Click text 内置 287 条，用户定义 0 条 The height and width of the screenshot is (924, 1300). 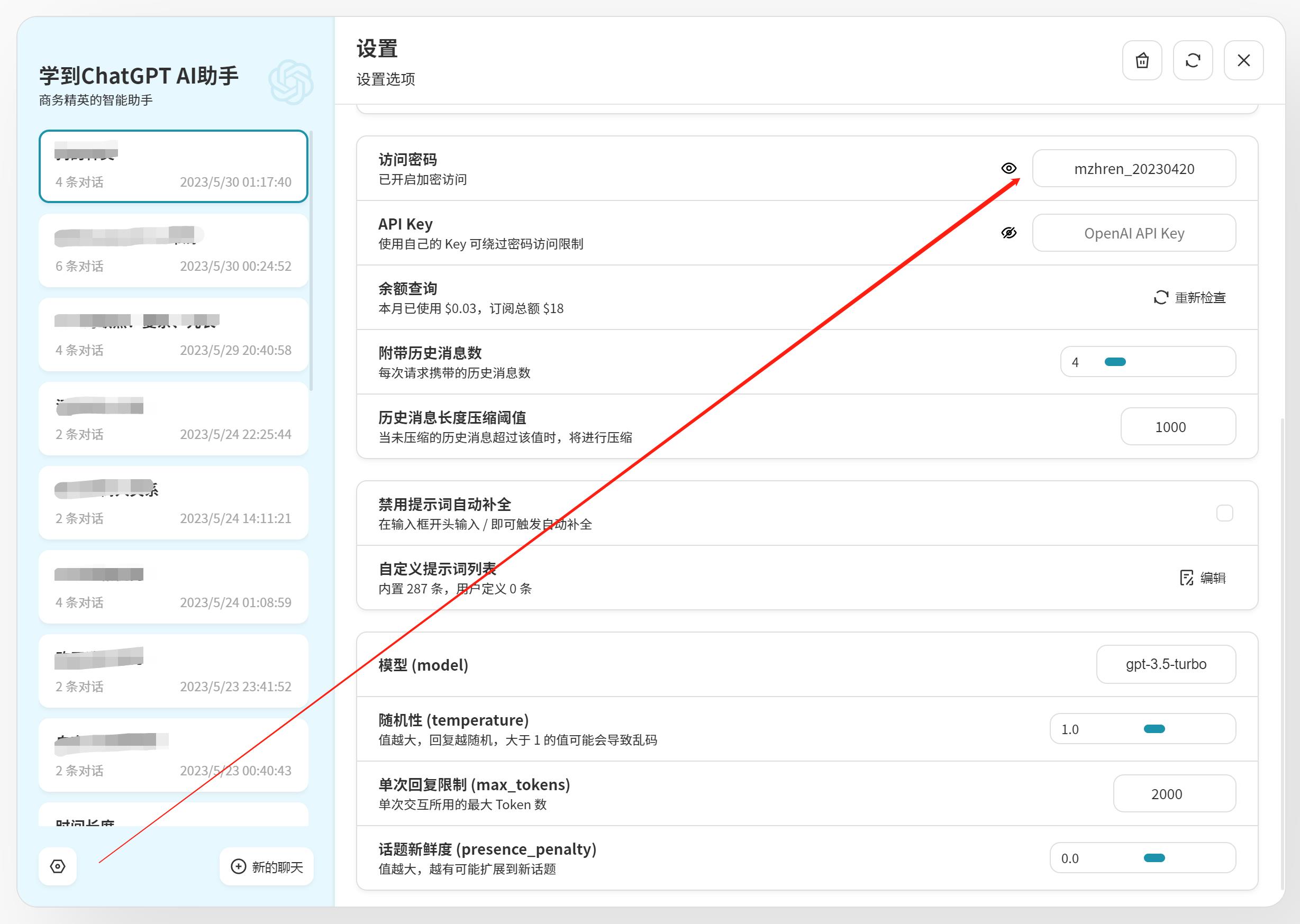[x=455, y=589]
